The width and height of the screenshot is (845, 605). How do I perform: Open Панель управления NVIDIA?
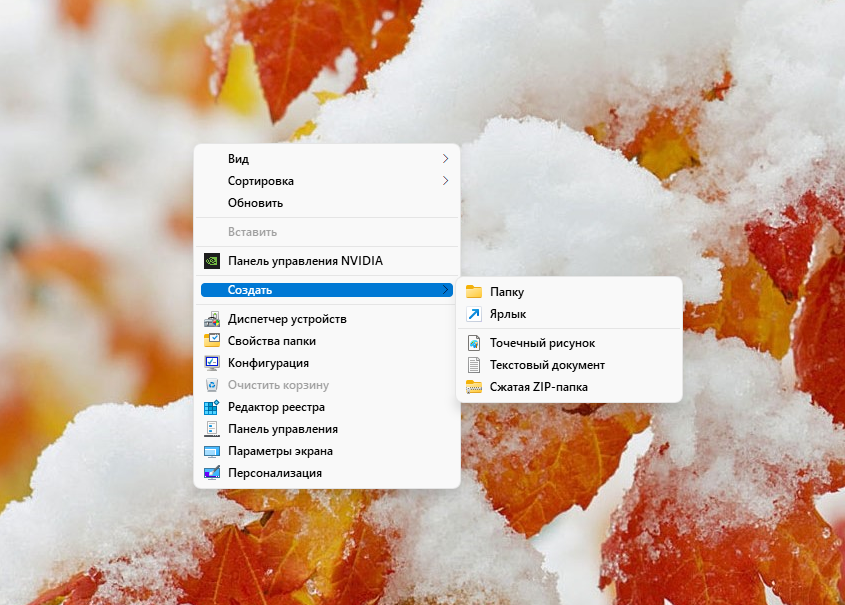tap(327, 261)
